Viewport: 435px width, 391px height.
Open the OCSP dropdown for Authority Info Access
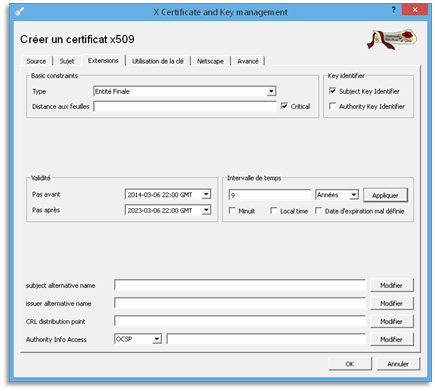[x=138, y=339]
